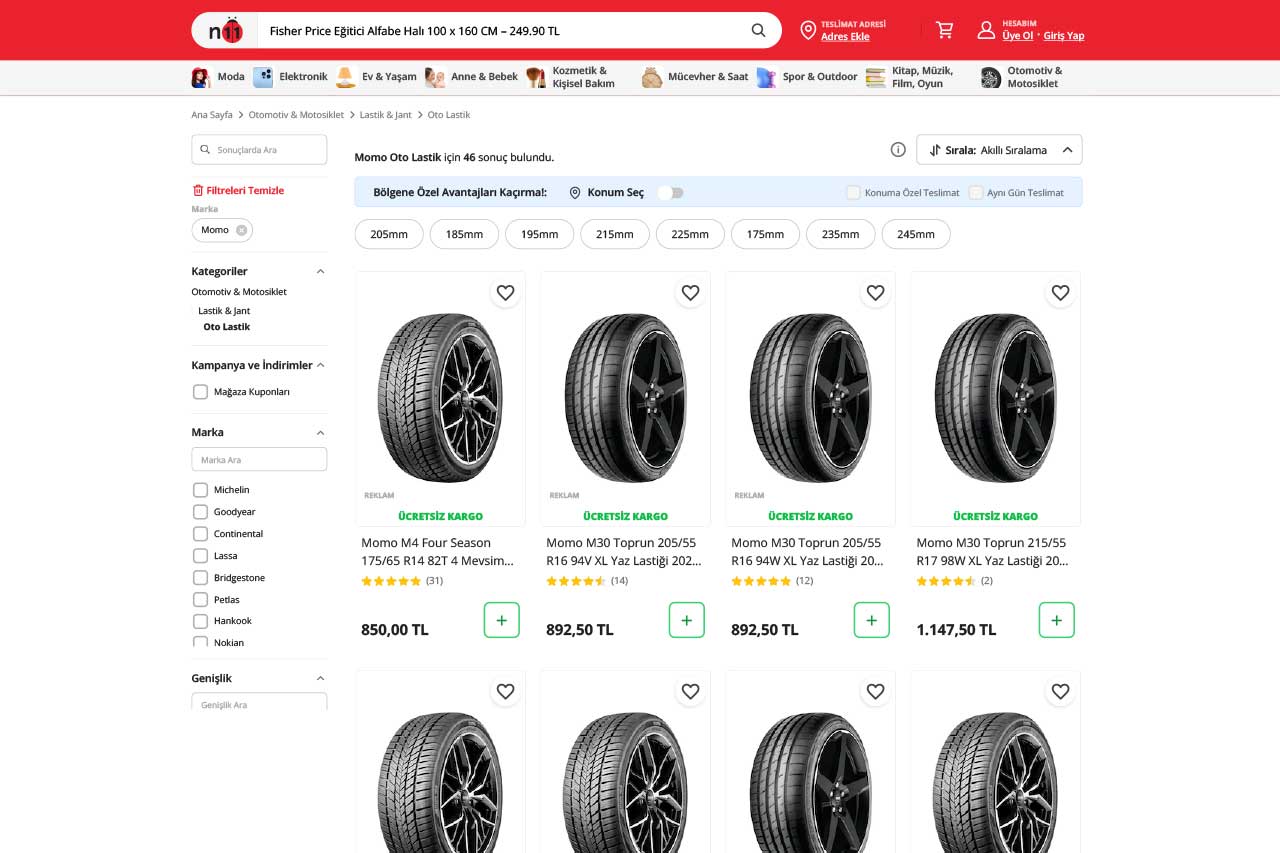1280x853 pixels.
Task: Favorite the third tire in second row
Action: point(875,691)
